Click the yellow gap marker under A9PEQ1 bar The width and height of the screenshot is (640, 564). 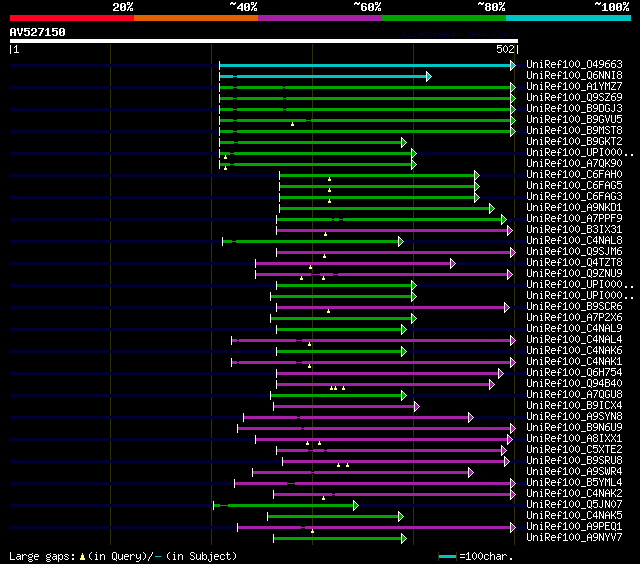(312, 531)
